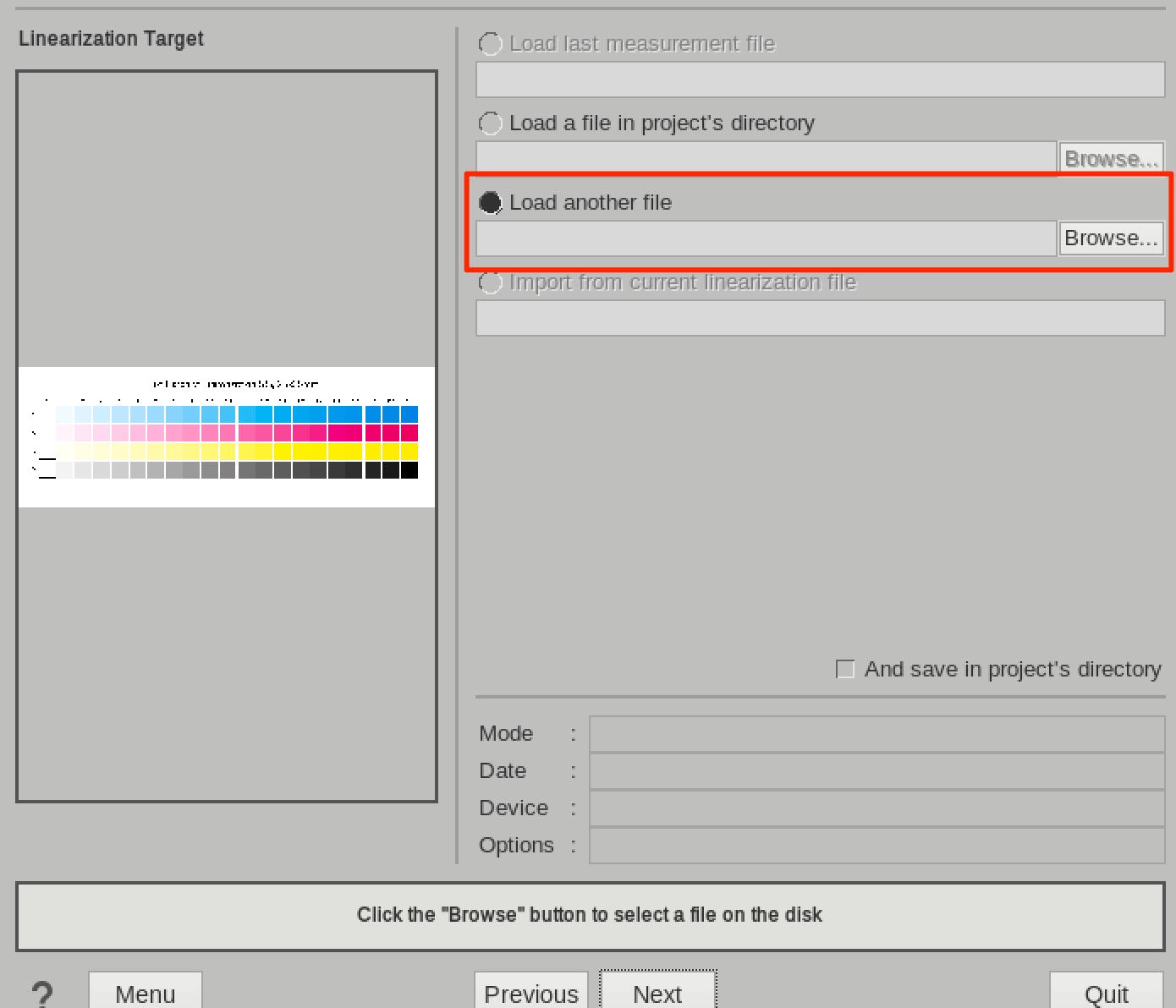Choose "Load a file in project's directory"
The image size is (1176, 1008).
tap(491, 123)
